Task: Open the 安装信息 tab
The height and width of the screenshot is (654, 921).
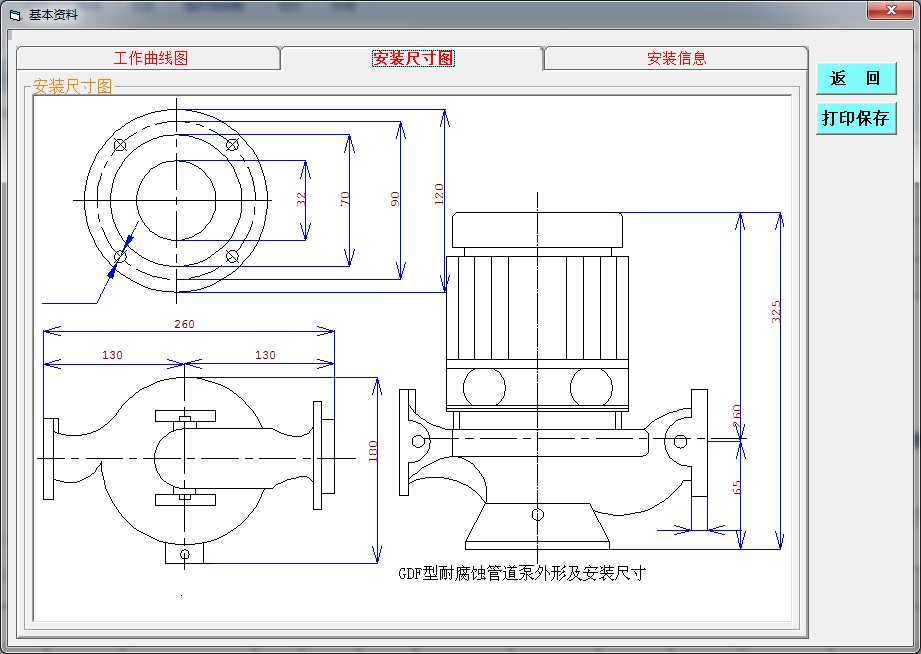Action: point(676,58)
